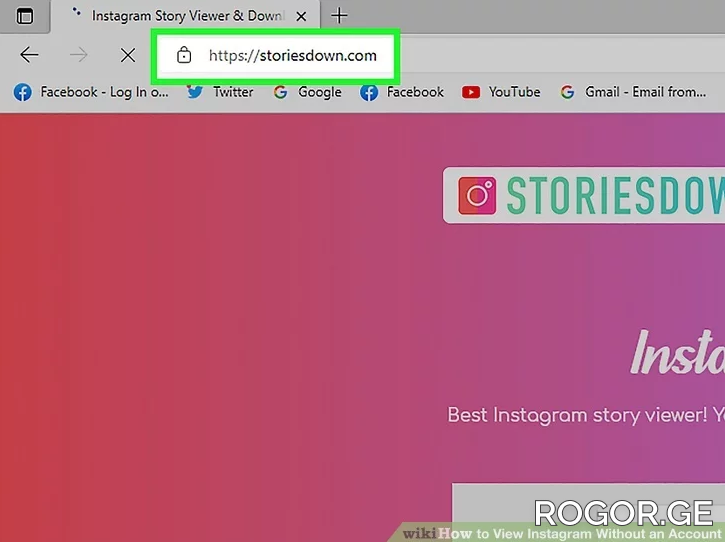Image resolution: width=725 pixels, height=542 pixels.
Task: Open Facebook - Log In bookmark
Action: coord(91,92)
